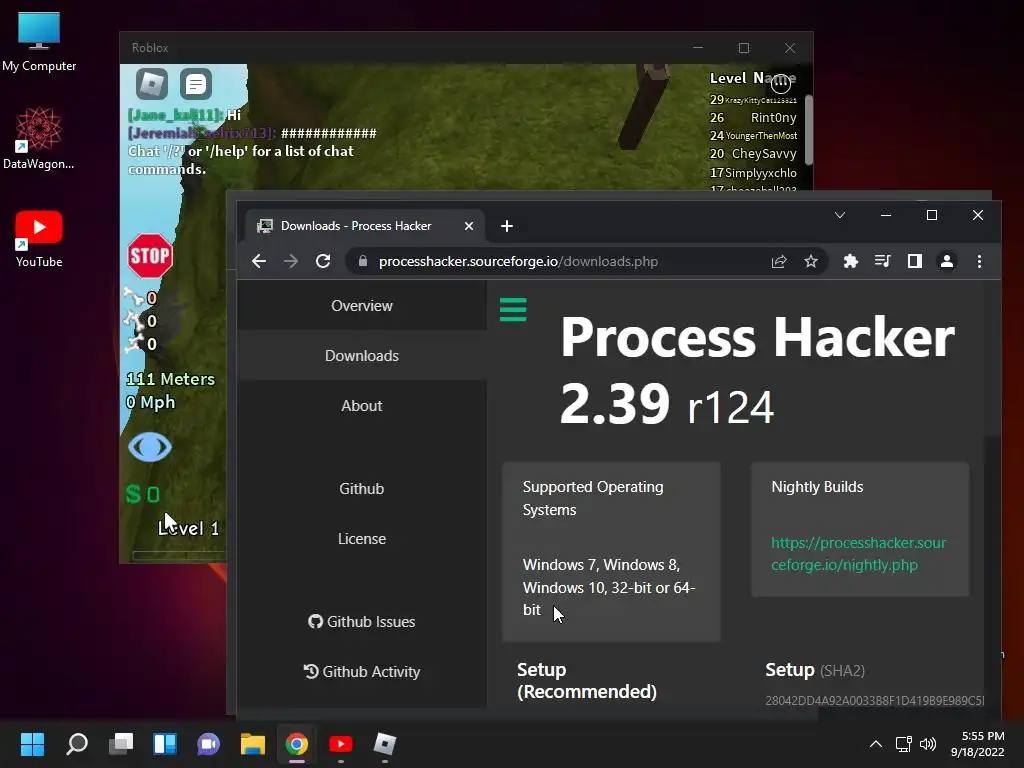Open the DataWagon desktop shortcut

pyautogui.click(x=39, y=139)
